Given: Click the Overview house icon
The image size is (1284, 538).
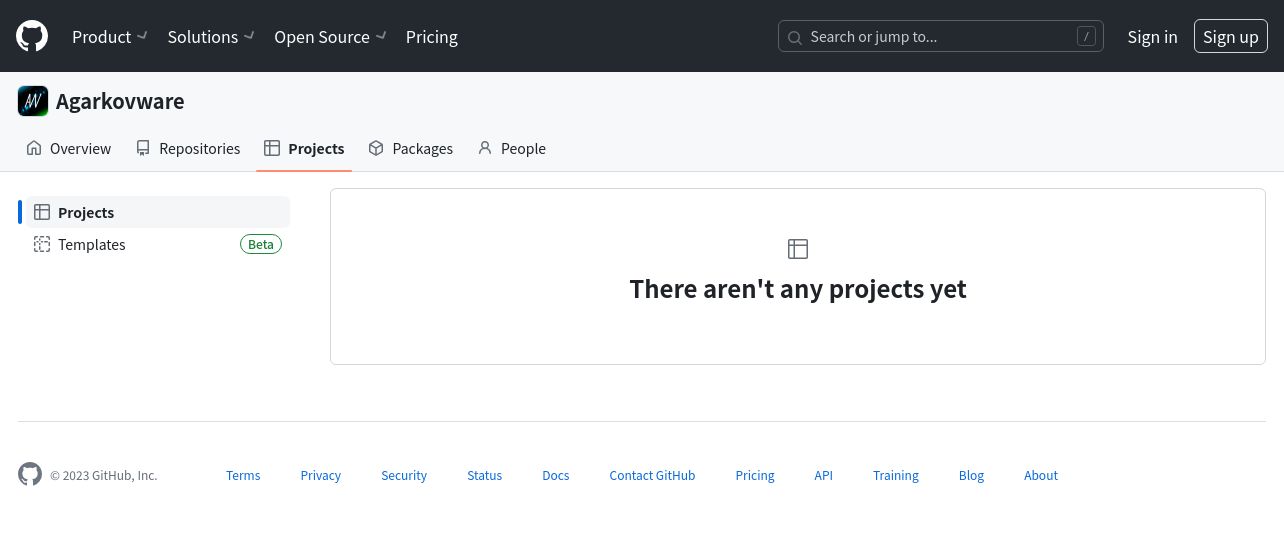Looking at the screenshot, I should tap(34, 148).
